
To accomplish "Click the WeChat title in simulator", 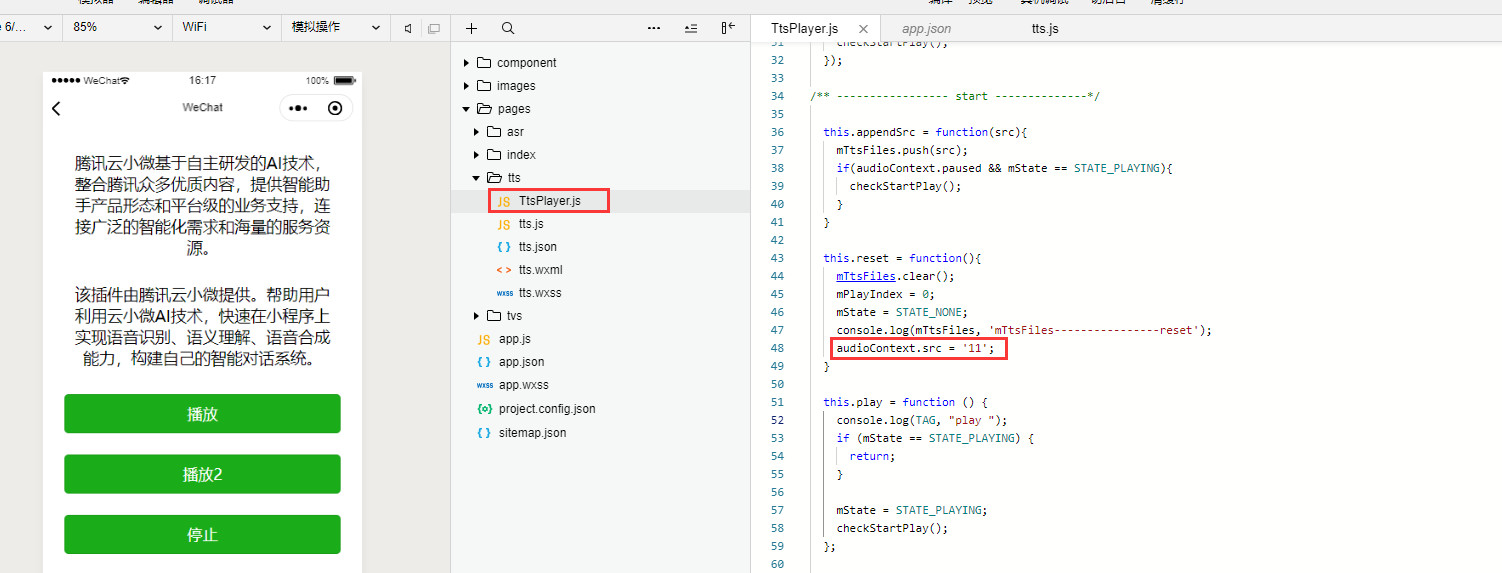I will click(203, 107).
